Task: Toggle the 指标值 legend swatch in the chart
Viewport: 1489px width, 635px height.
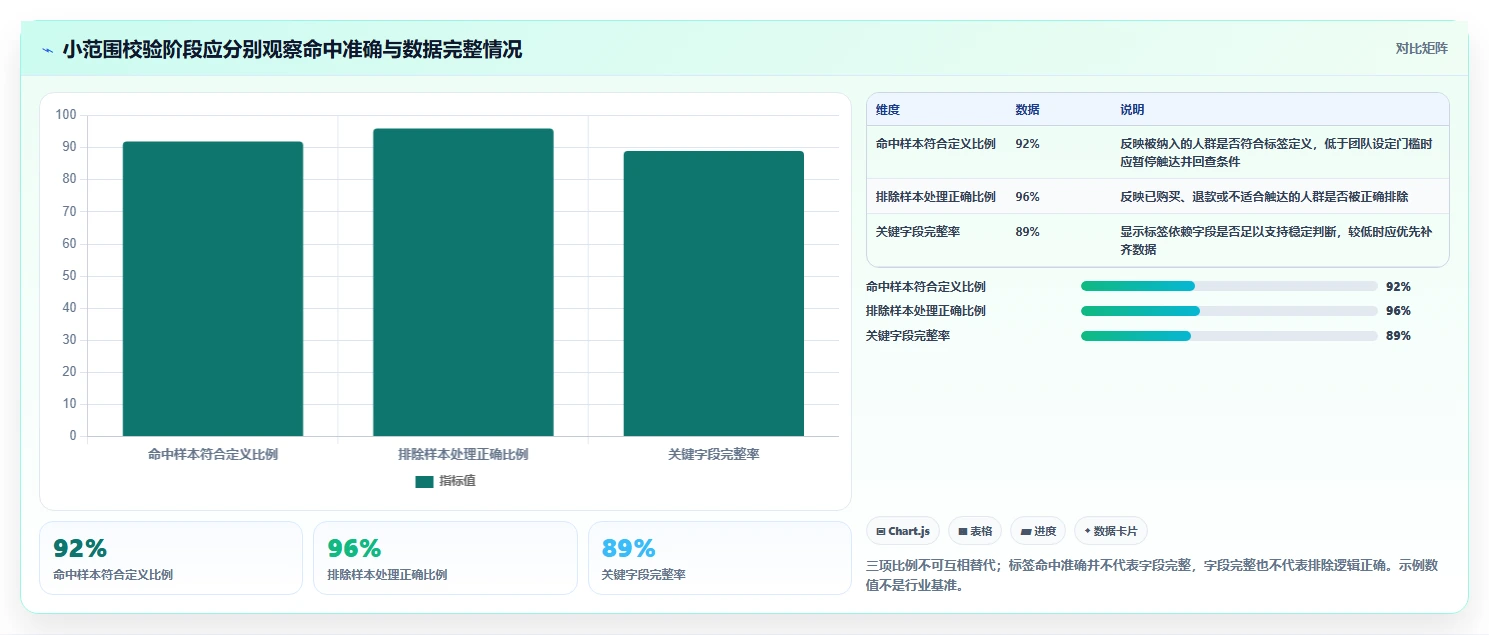Action: click(424, 482)
